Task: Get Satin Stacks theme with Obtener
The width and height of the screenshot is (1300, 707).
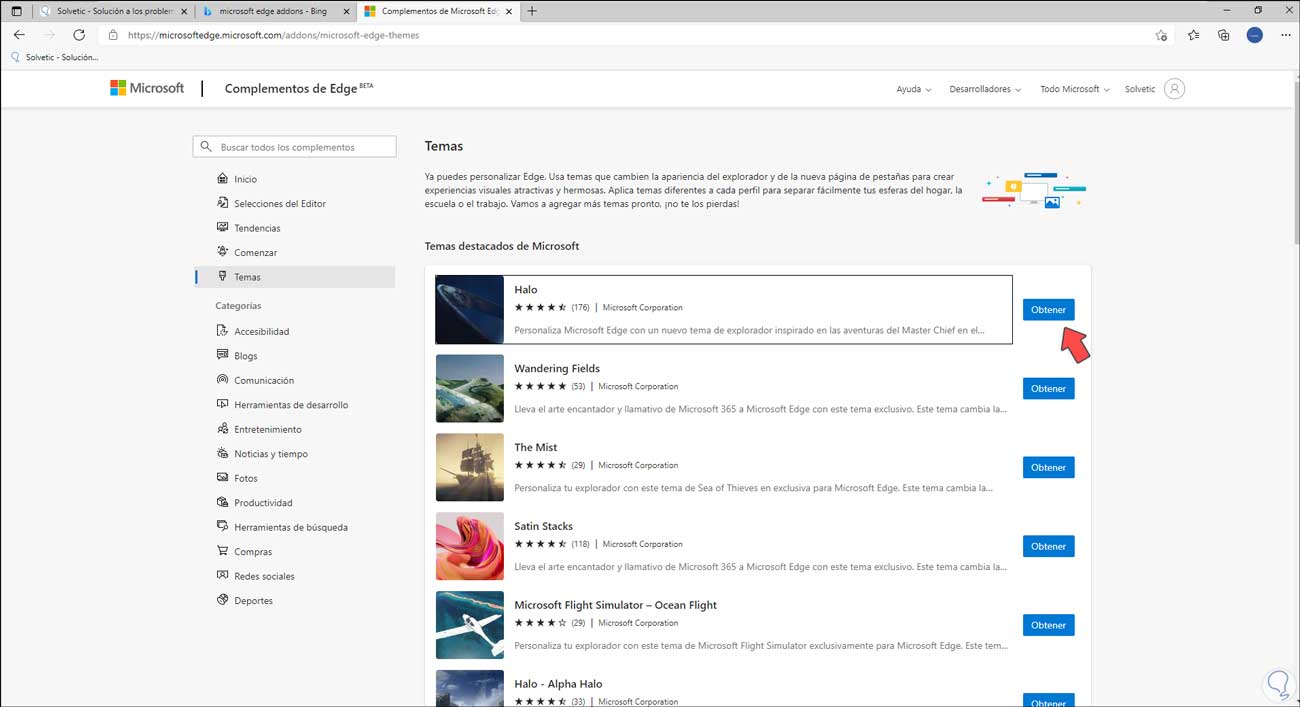Action: (x=1048, y=546)
